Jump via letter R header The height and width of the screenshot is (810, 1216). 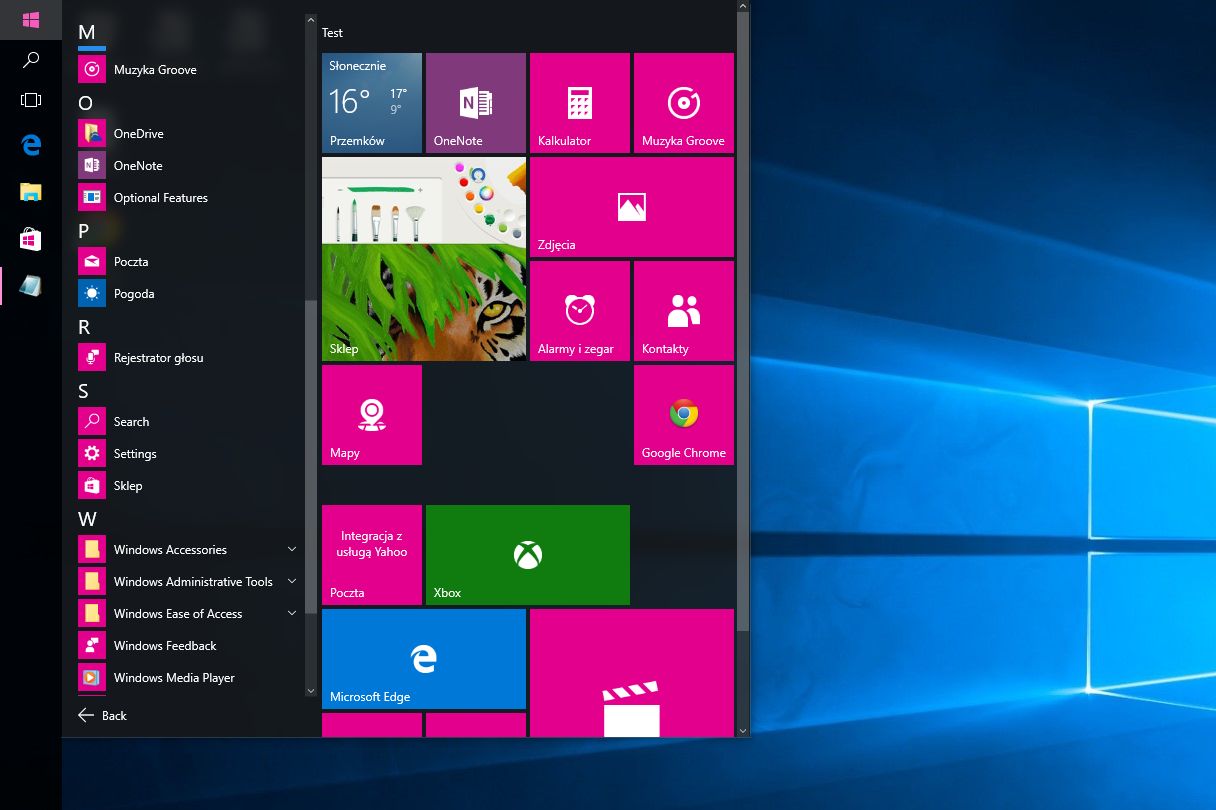[84, 327]
